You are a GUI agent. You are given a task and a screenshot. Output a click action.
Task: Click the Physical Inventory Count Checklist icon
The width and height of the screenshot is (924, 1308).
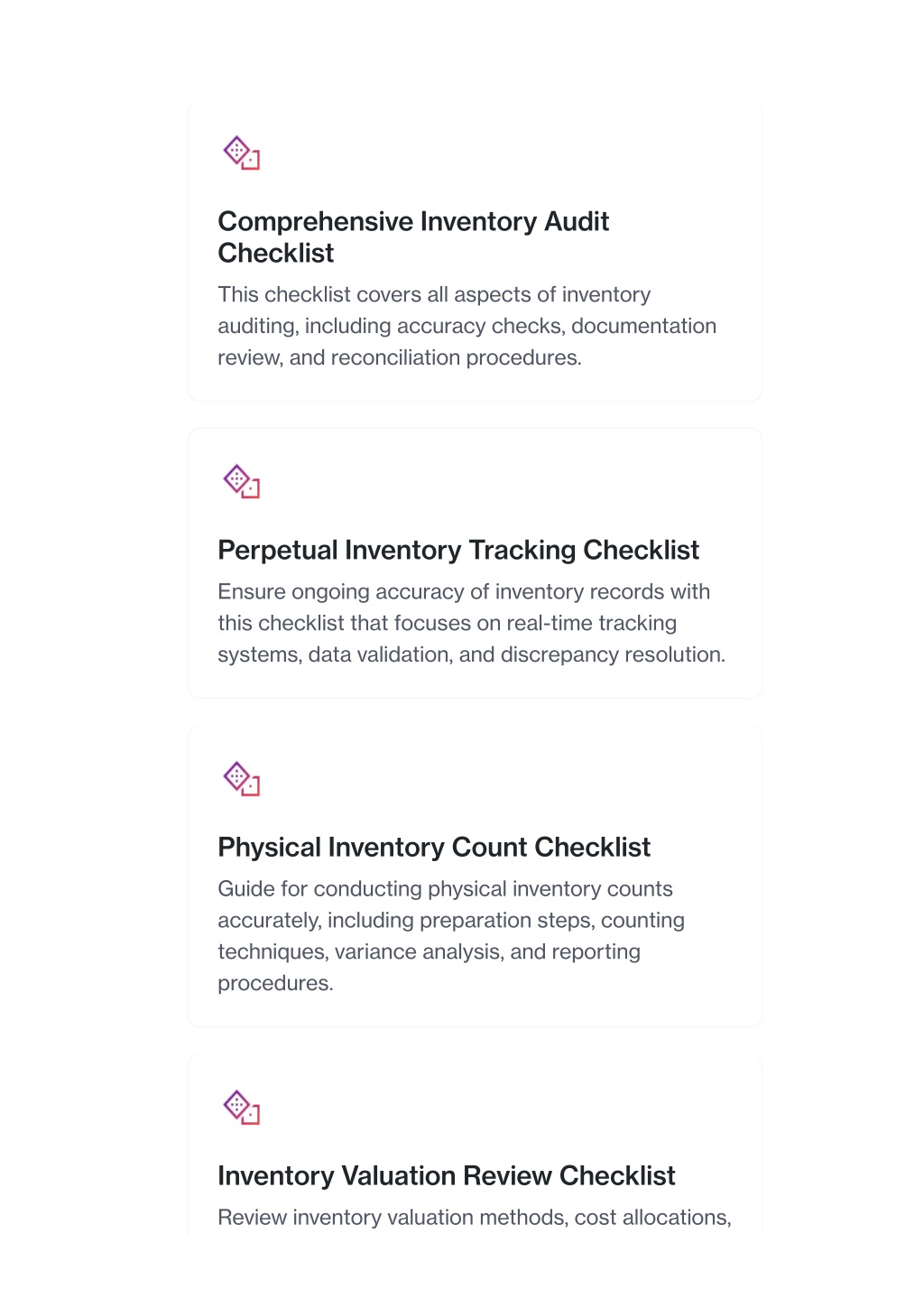click(242, 779)
